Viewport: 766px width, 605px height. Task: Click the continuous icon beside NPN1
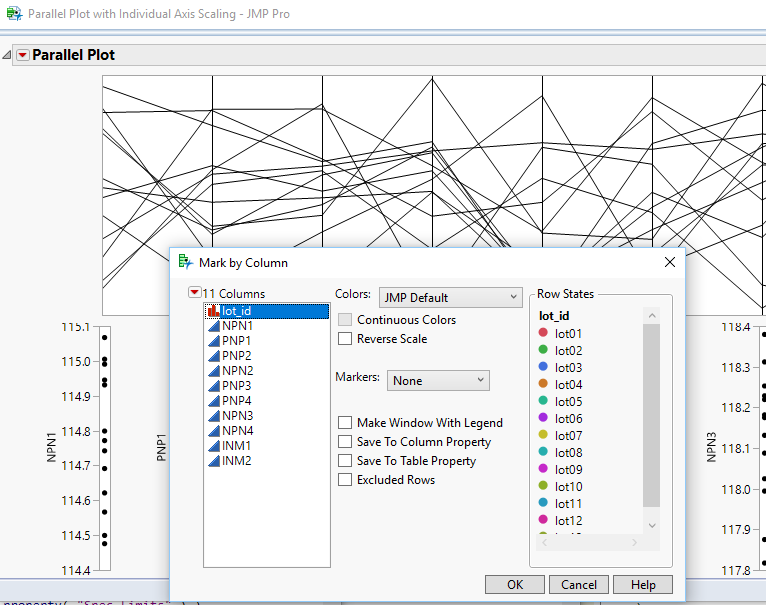(213, 326)
